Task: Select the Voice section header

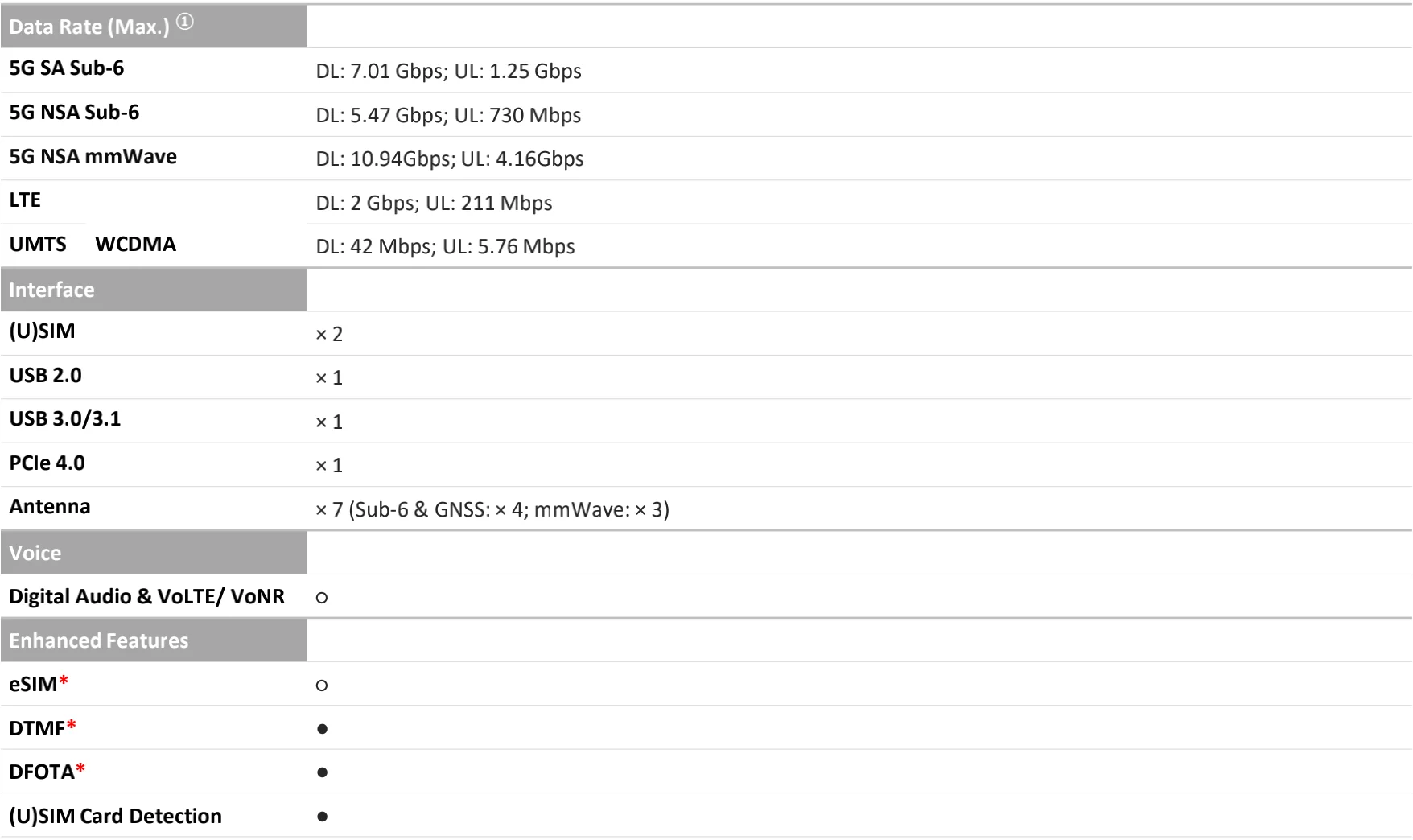Action: coord(35,553)
